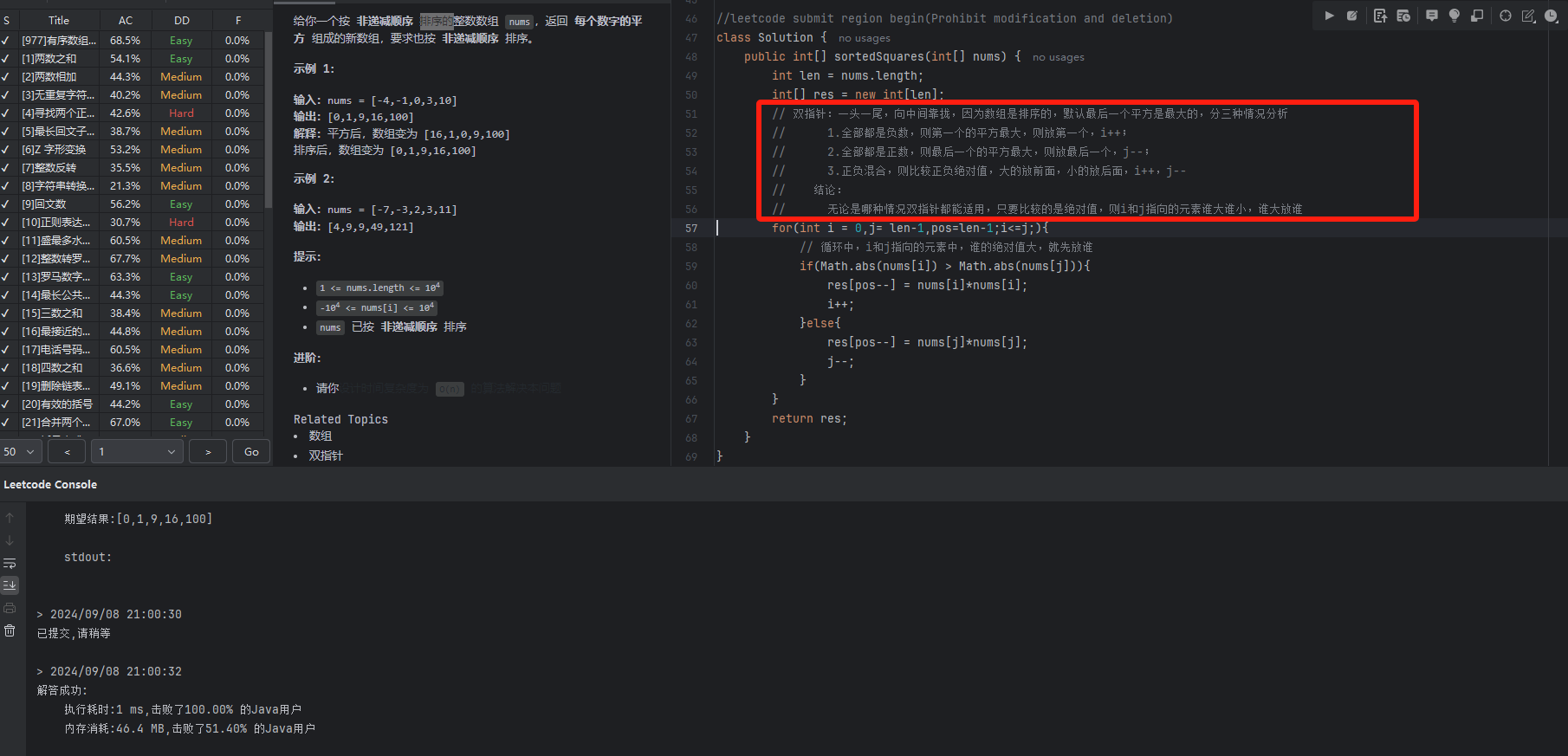
Task: Select problem [7]整数反转 row
Action: click(132, 167)
